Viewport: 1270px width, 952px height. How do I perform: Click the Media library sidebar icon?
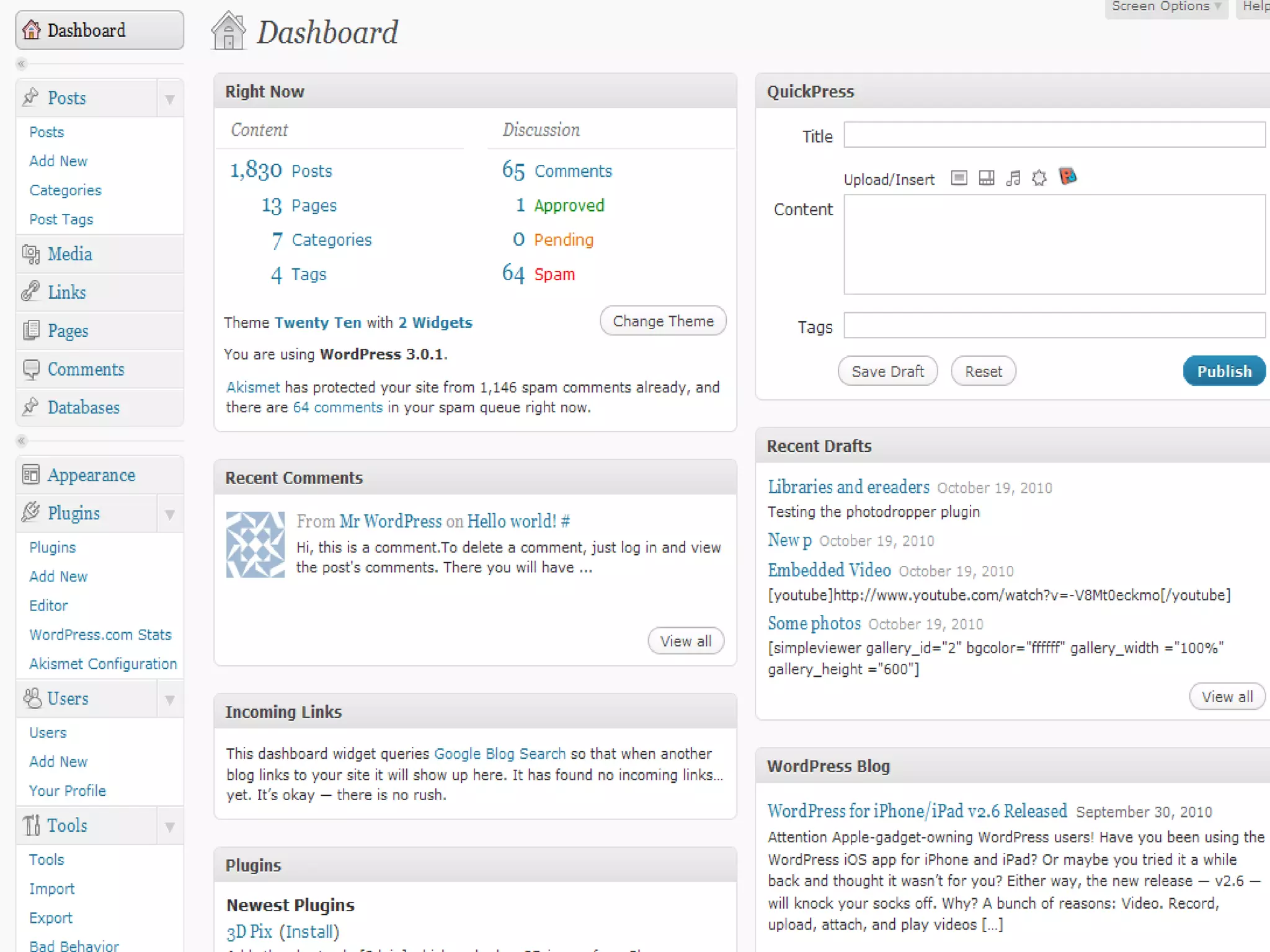31,254
